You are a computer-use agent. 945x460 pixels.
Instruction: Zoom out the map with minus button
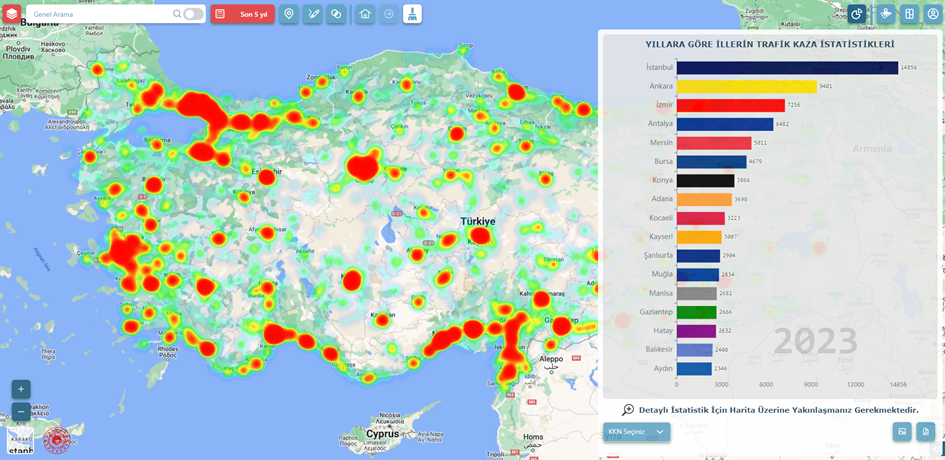pyautogui.click(x=21, y=411)
